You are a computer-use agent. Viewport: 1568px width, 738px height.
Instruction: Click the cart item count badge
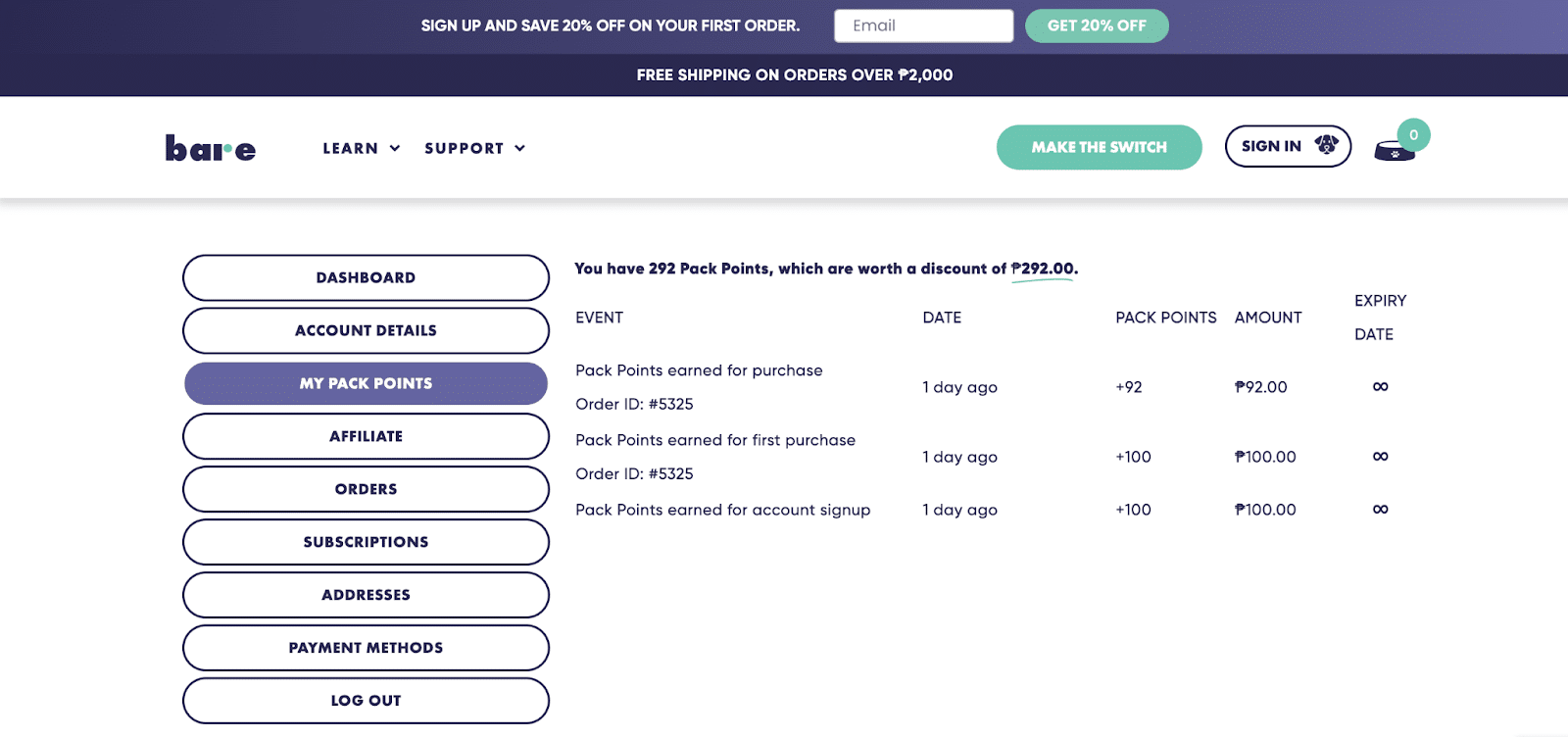1413,135
